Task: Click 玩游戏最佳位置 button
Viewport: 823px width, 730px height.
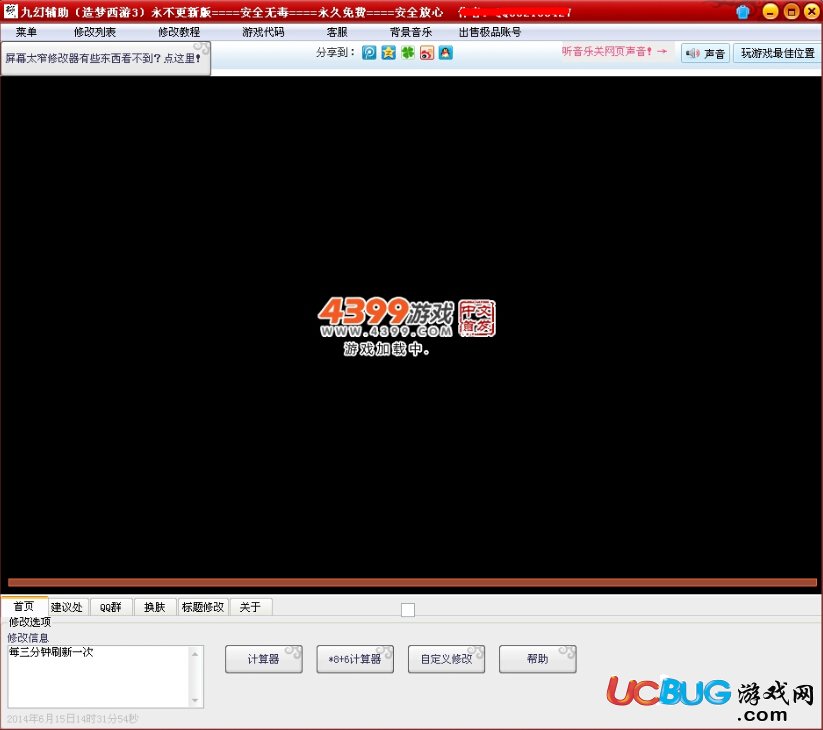Action: click(777, 53)
